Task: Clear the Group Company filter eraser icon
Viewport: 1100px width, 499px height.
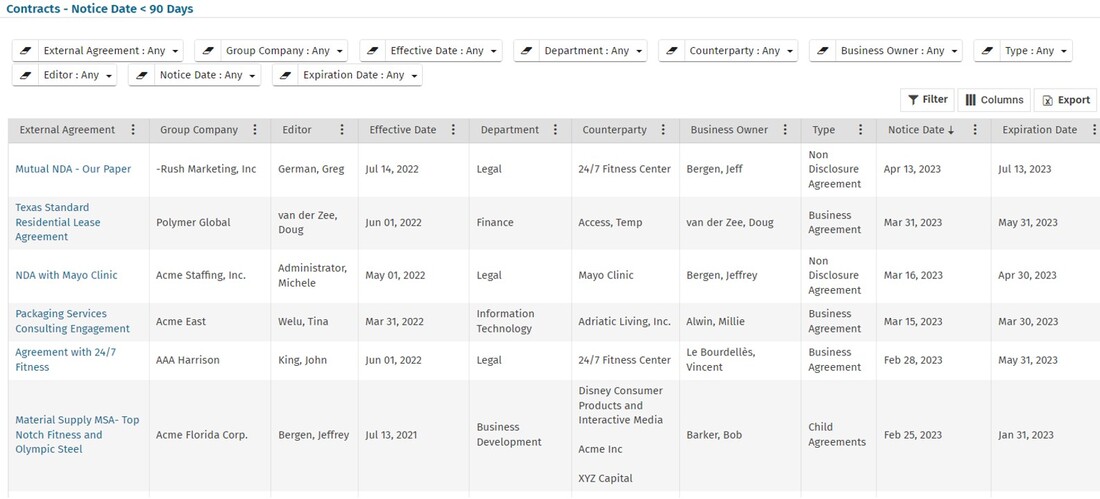Action: [208, 51]
